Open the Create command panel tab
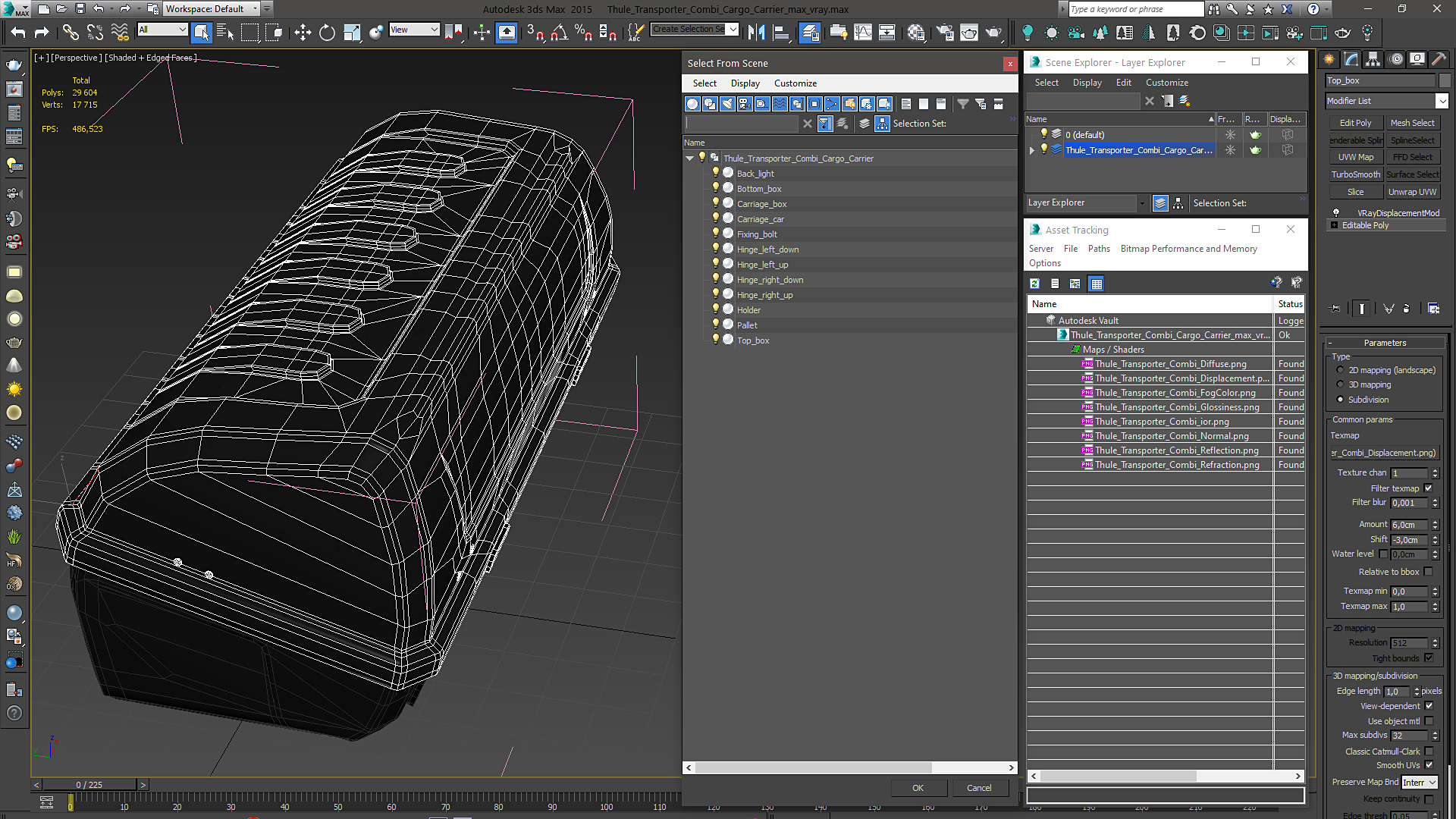This screenshot has height=819, width=1456. [1329, 59]
